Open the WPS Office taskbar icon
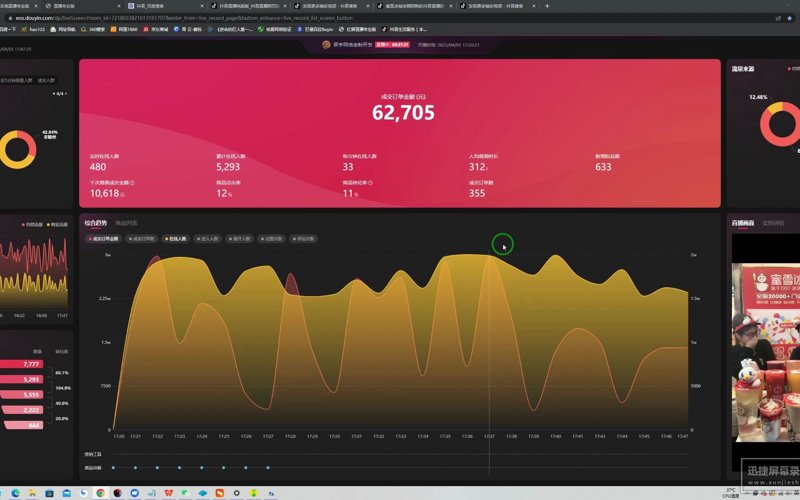This screenshot has height=500, width=800. [168, 493]
